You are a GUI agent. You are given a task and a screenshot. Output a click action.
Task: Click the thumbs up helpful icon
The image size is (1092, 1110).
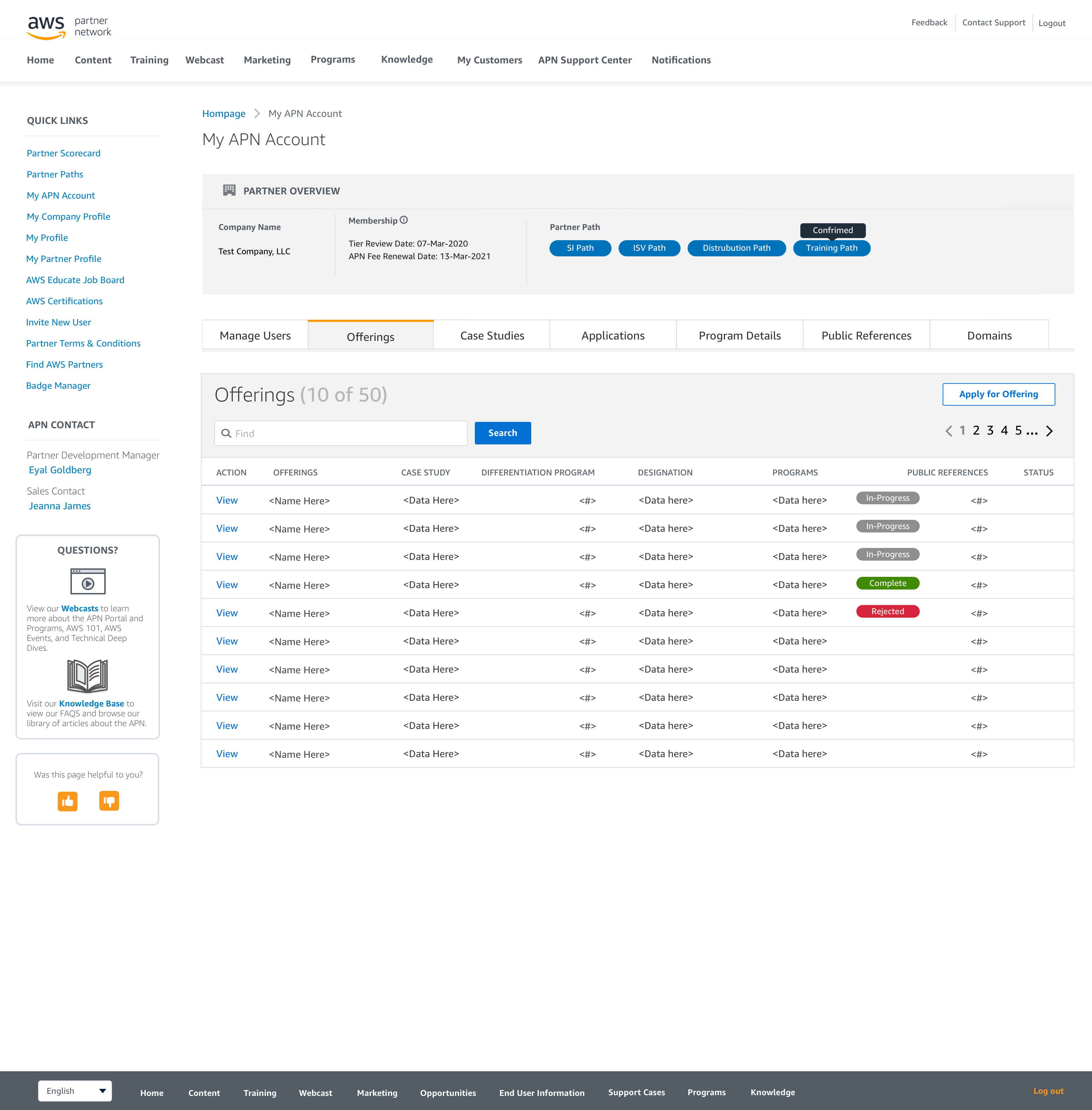(x=68, y=801)
